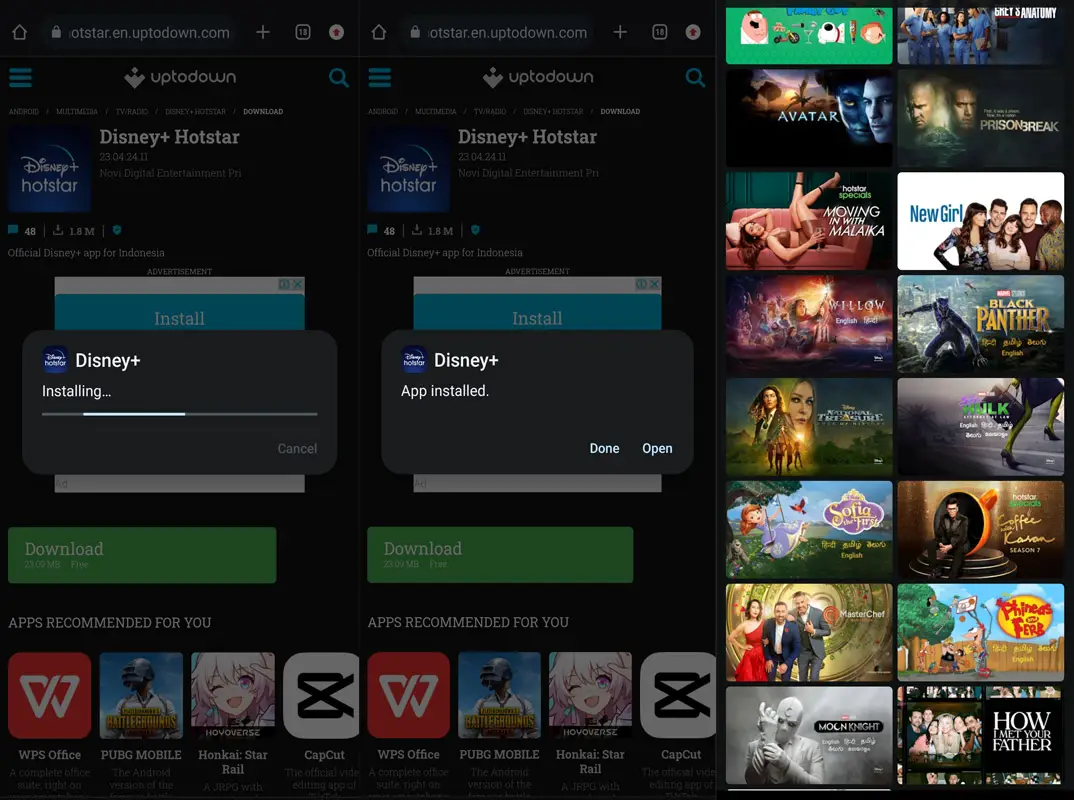The width and height of the screenshot is (1074, 800).
Task: Click Disney+ Hotstar app icon on left page
Action: (49, 169)
